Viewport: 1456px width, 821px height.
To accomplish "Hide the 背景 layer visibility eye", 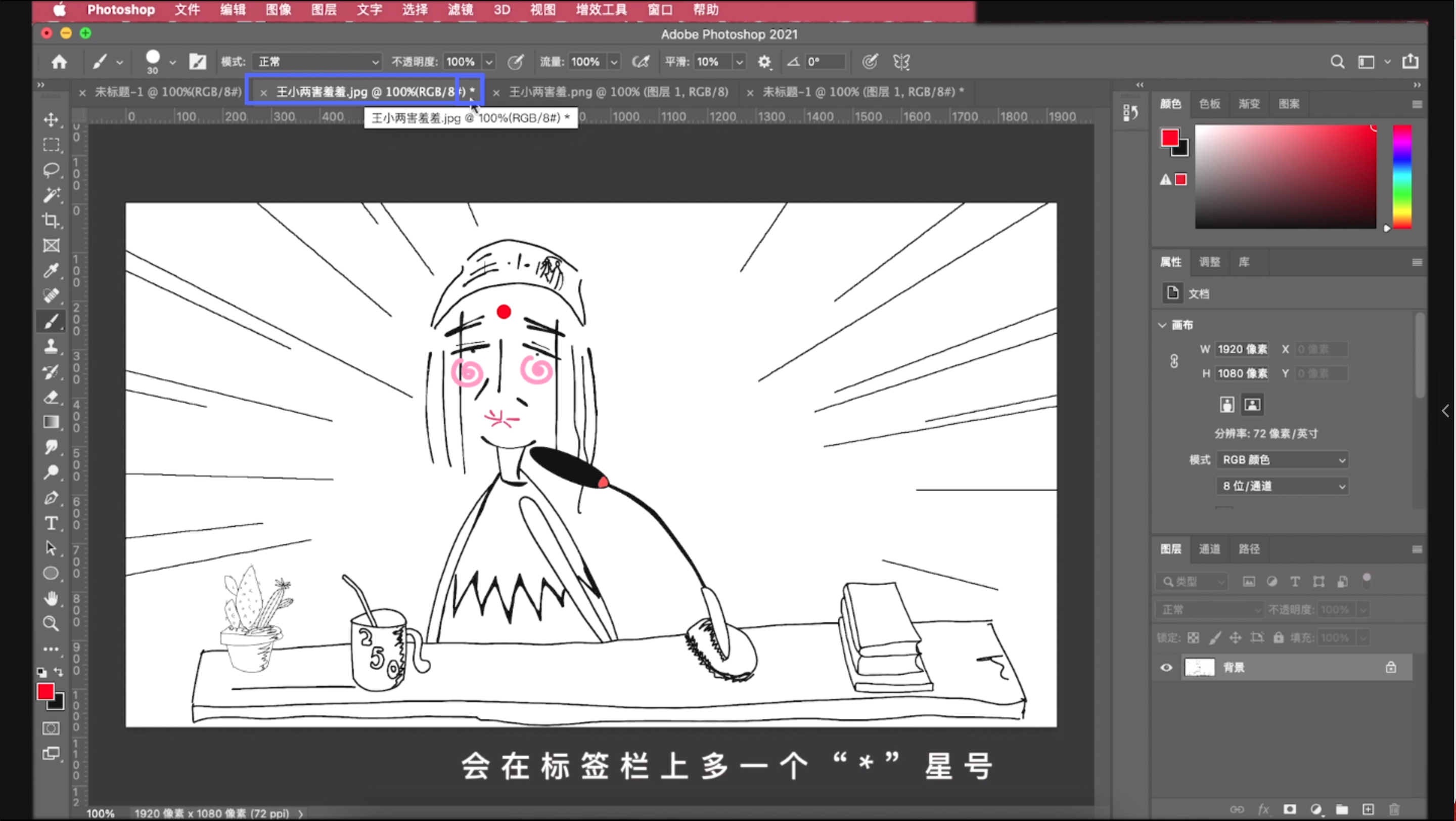I will point(1166,667).
